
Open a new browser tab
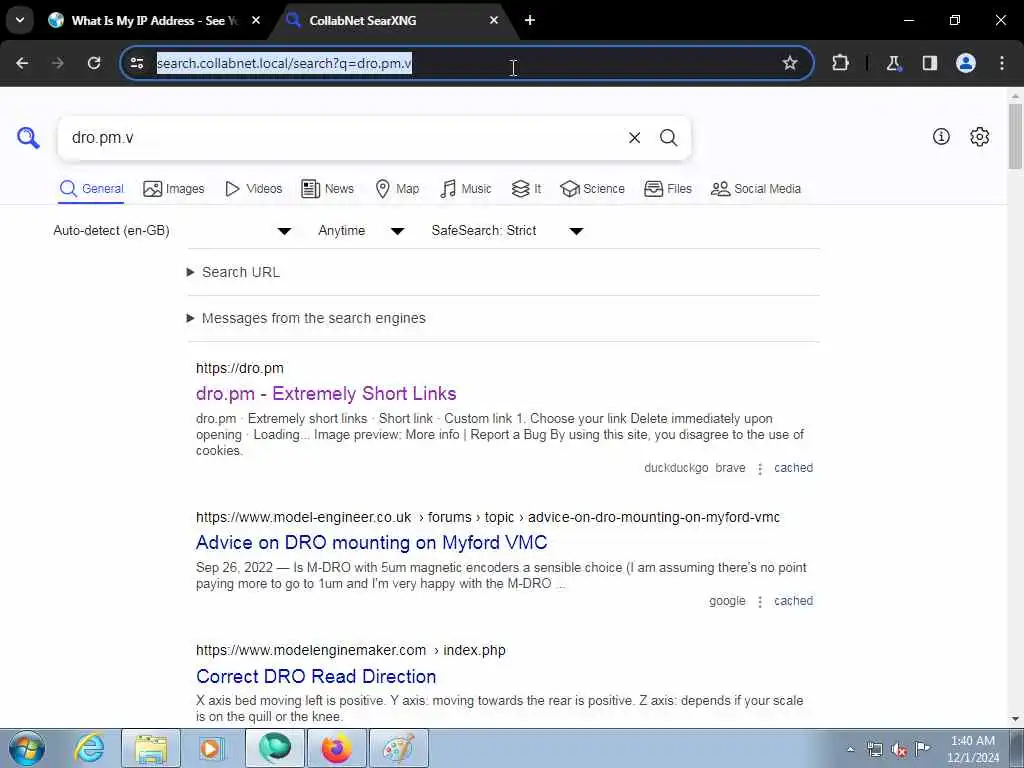[530, 20]
